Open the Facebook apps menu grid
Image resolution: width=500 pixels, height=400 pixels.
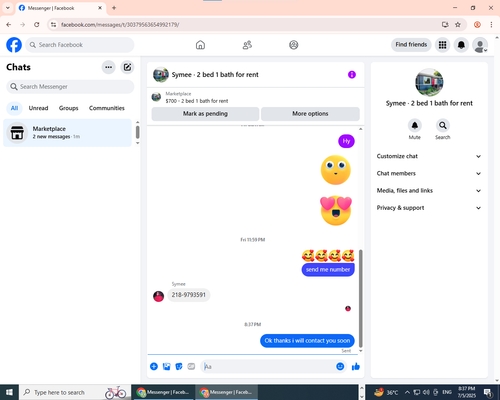click(x=442, y=45)
